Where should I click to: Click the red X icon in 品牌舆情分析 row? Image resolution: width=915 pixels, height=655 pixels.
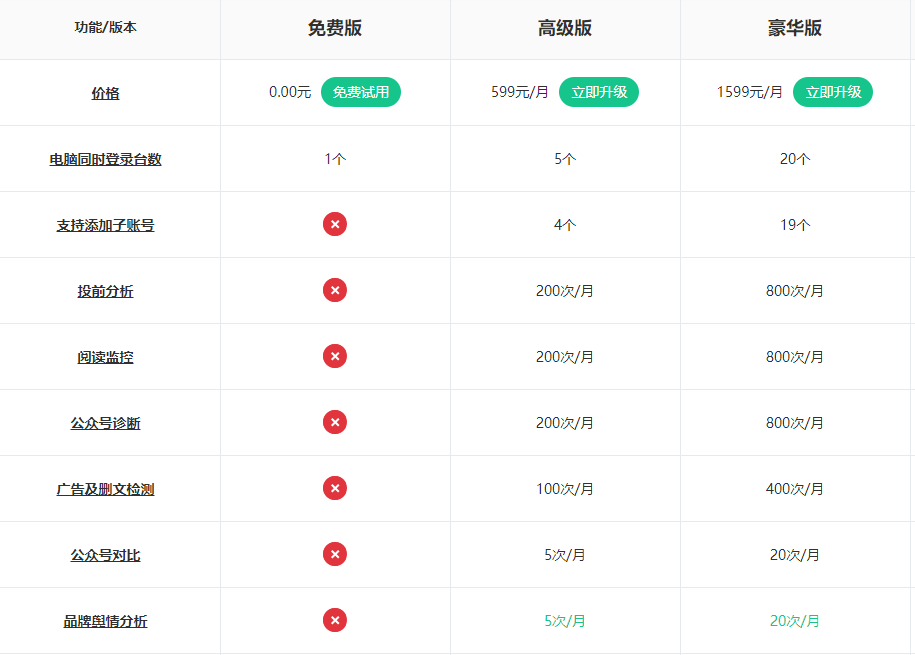tap(335, 620)
